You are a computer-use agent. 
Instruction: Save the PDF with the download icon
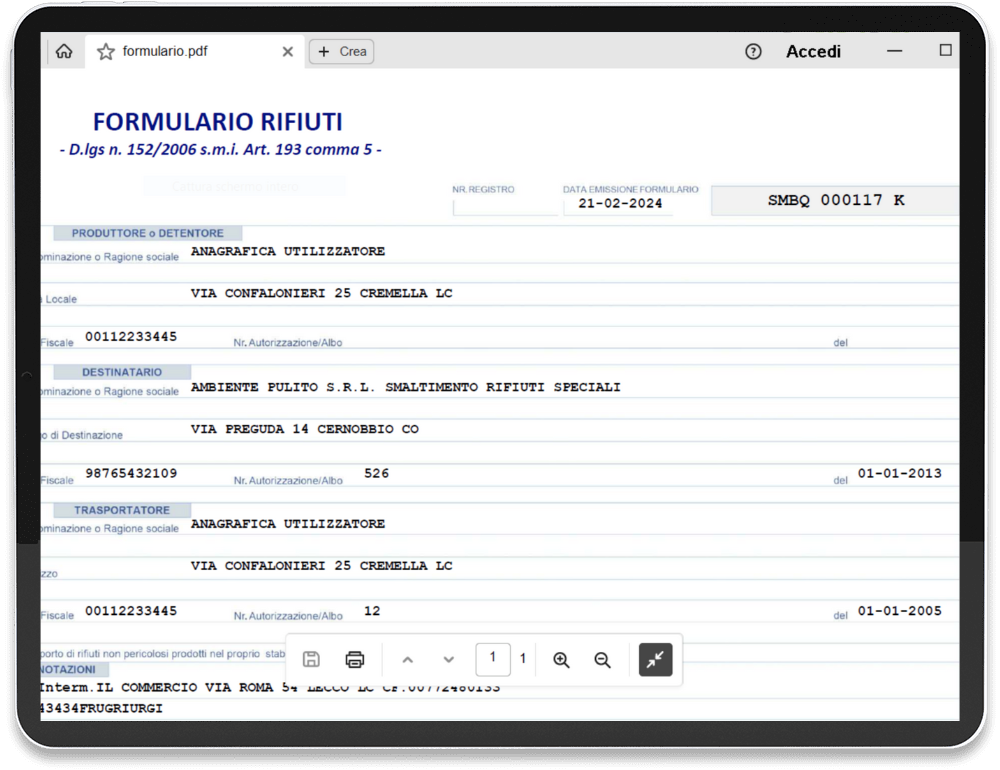[311, 658]
